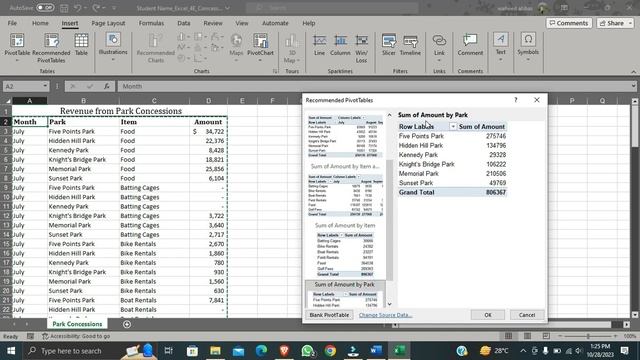Insert a Line sparkline

[x=319, y=45]
